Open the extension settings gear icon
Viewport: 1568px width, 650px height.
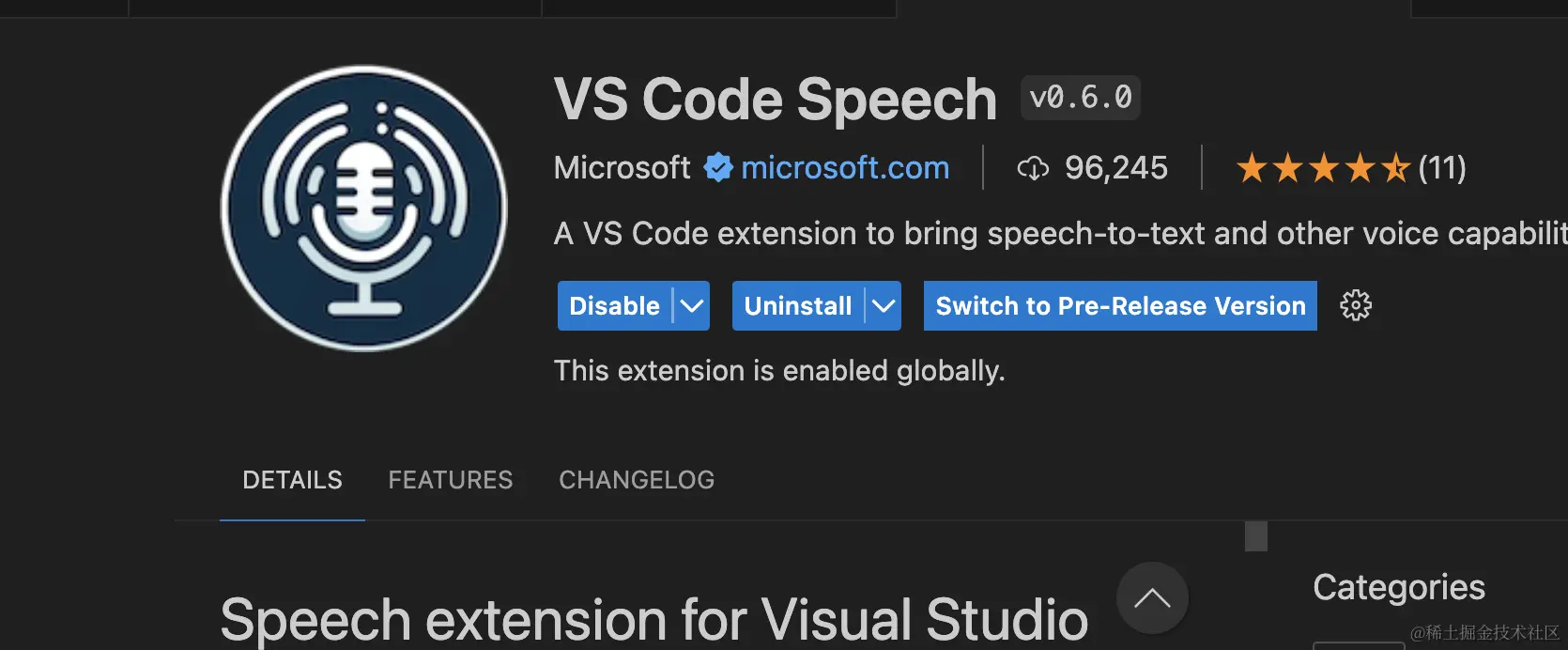pos(1355,305)
